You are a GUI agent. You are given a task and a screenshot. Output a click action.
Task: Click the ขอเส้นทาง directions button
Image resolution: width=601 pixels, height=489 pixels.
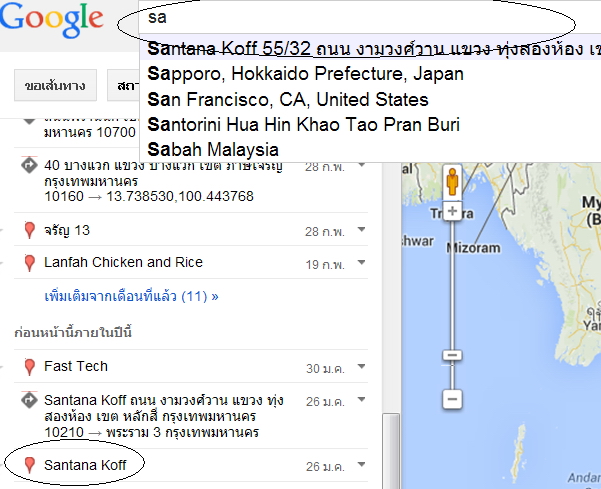55,85
